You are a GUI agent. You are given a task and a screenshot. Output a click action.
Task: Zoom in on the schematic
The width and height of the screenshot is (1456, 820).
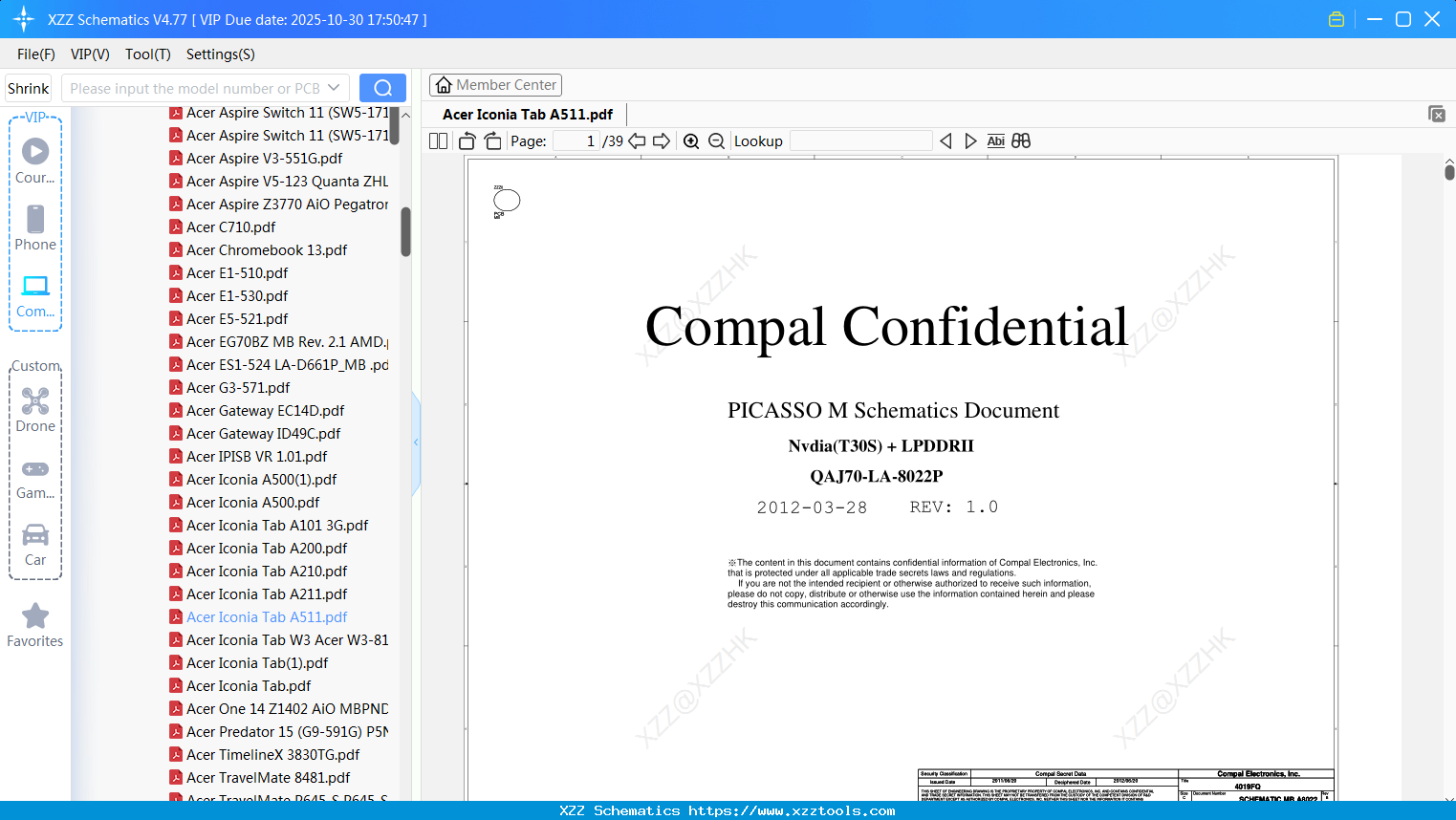pyautogui.click(x=691, y=141)
